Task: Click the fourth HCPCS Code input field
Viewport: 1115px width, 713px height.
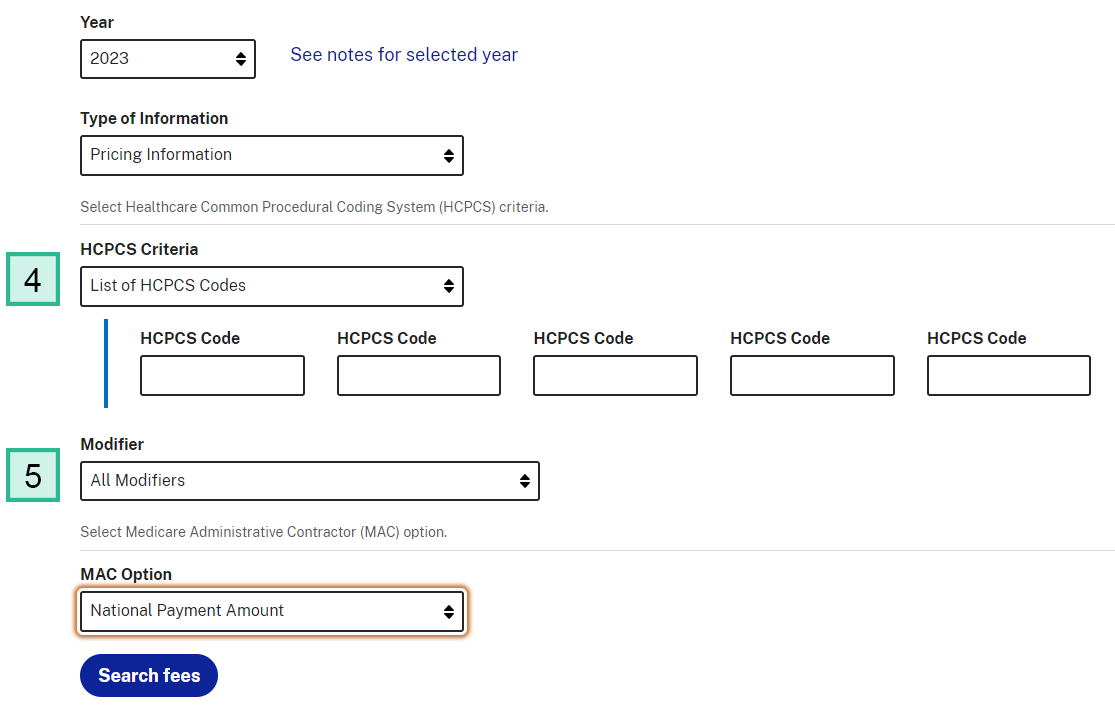Action: (811, 375)
